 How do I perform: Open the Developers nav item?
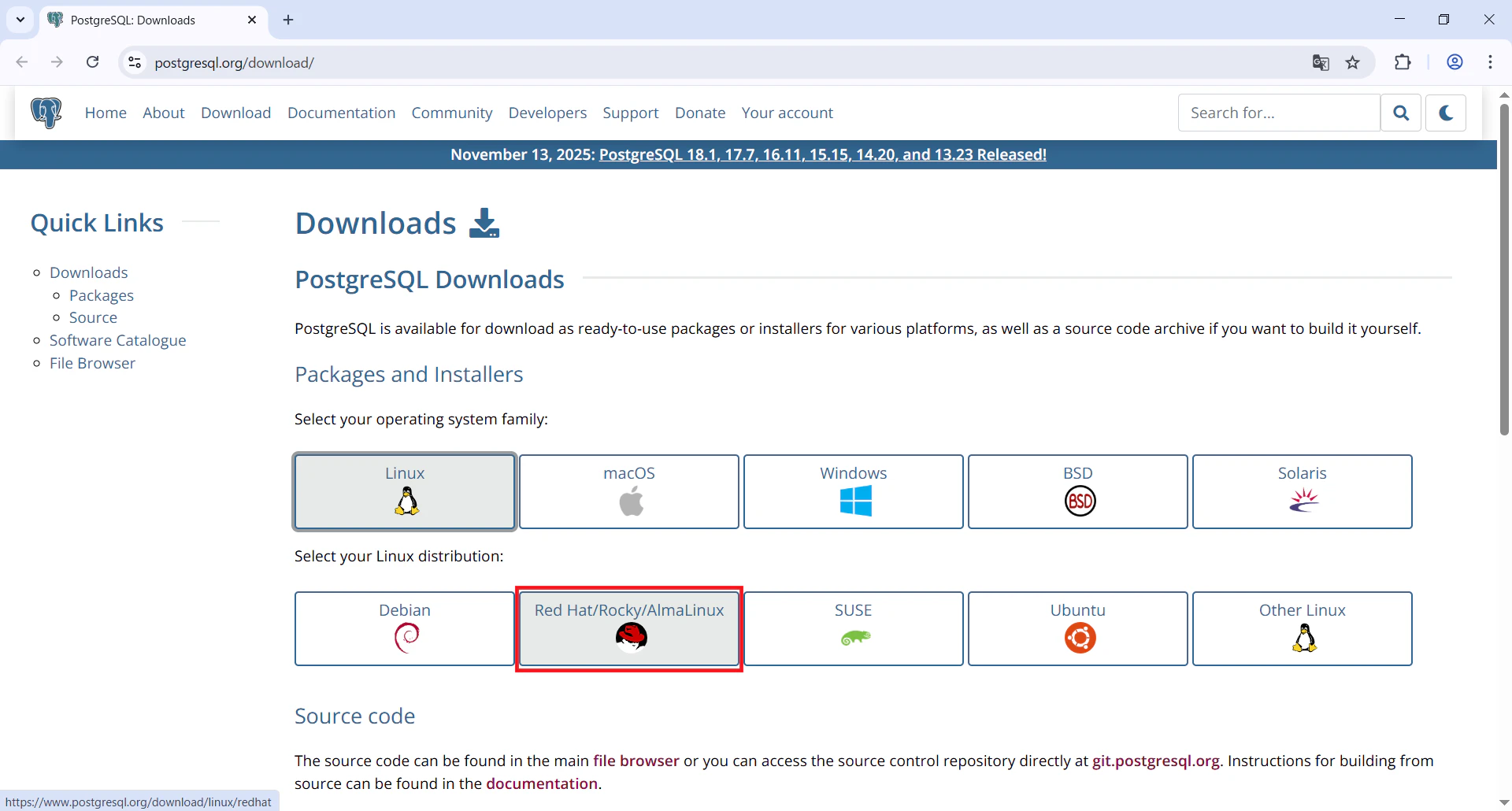547,113
